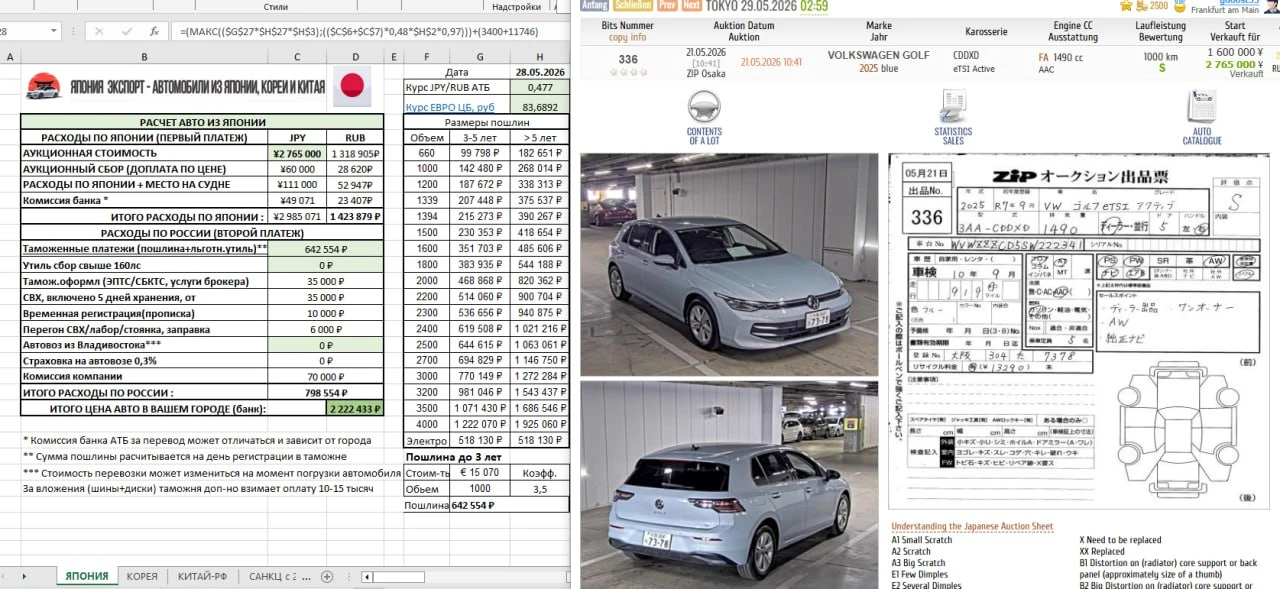Click the Prev lot button
Image resolution: width=1280 pixels, height=589 pixels.
click(x=667, y=5)
